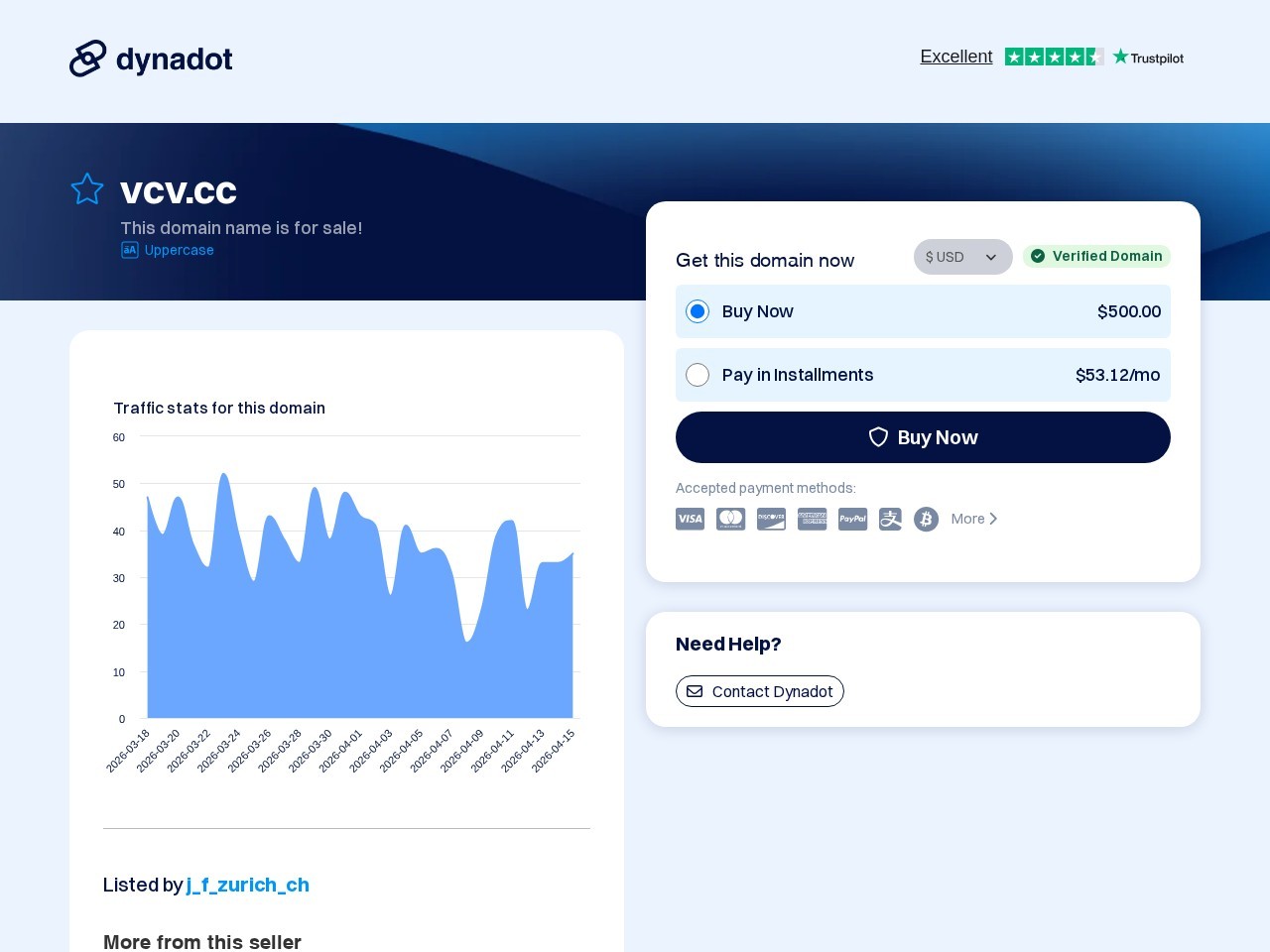1270x952 pixels.
Task: Click the Verified Domain badge
Action: pos(1096,256)
